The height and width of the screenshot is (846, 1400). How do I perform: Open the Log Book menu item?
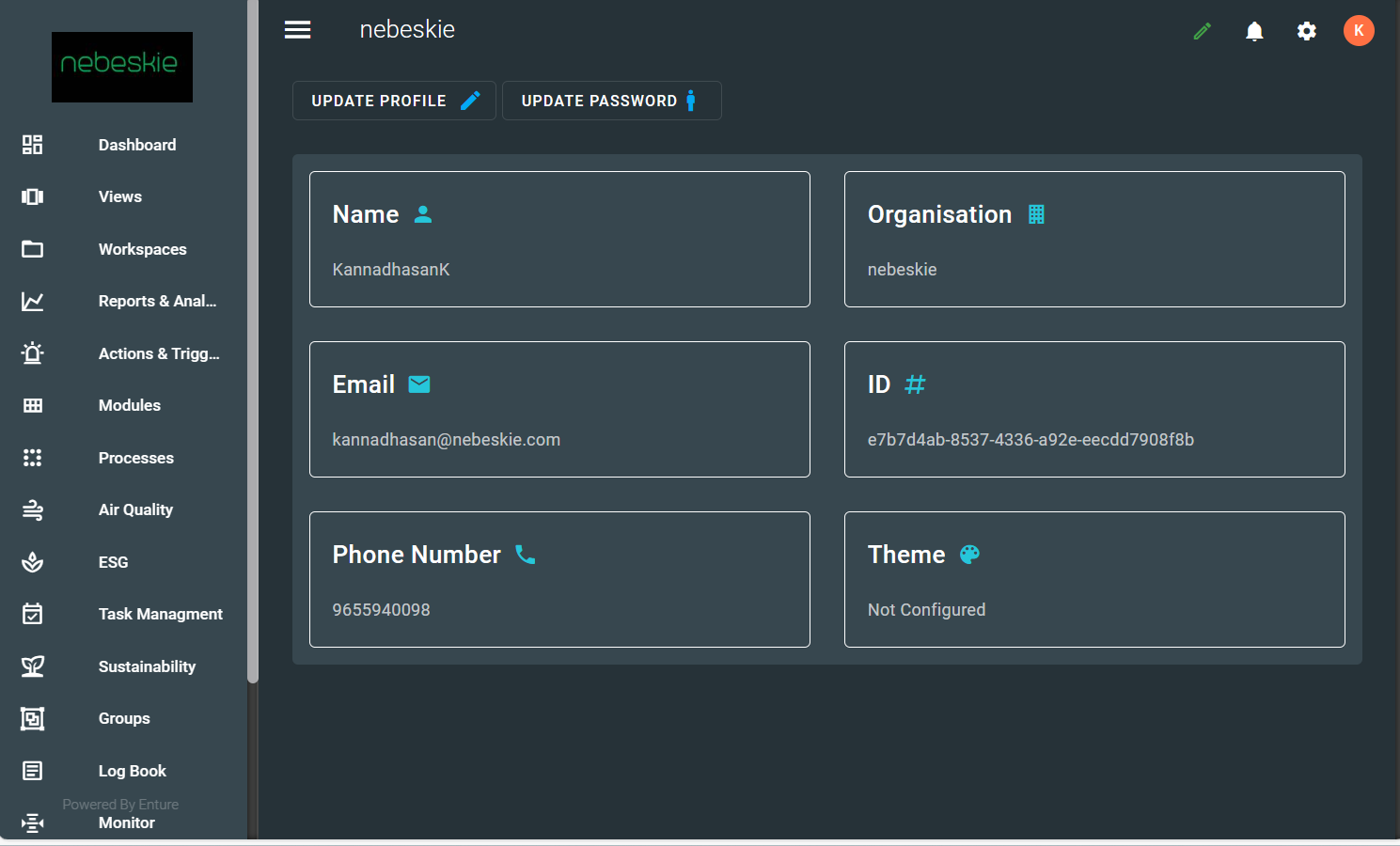tap(133, 771)
